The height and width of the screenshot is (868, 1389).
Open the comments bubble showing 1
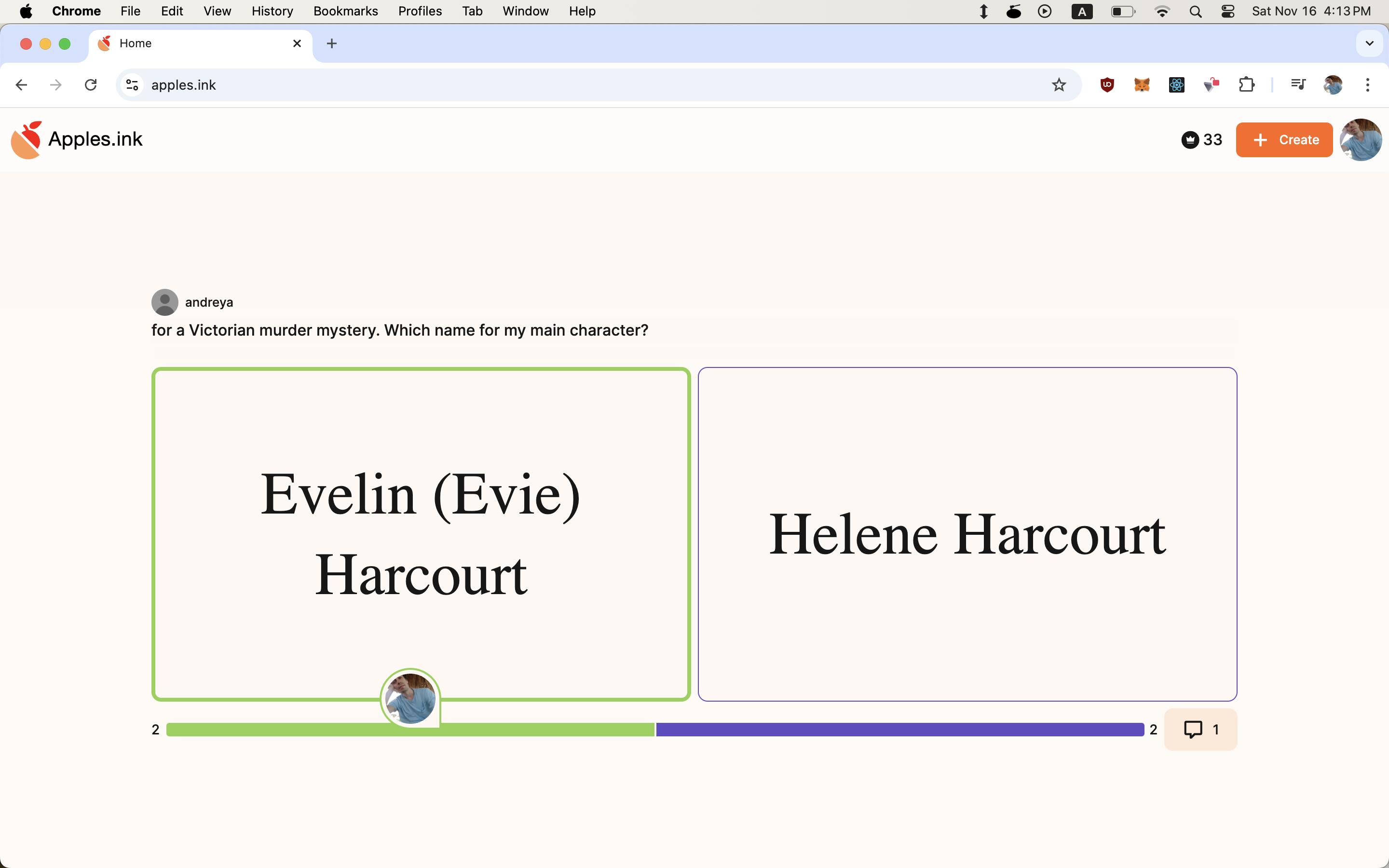click(1200, 729)
